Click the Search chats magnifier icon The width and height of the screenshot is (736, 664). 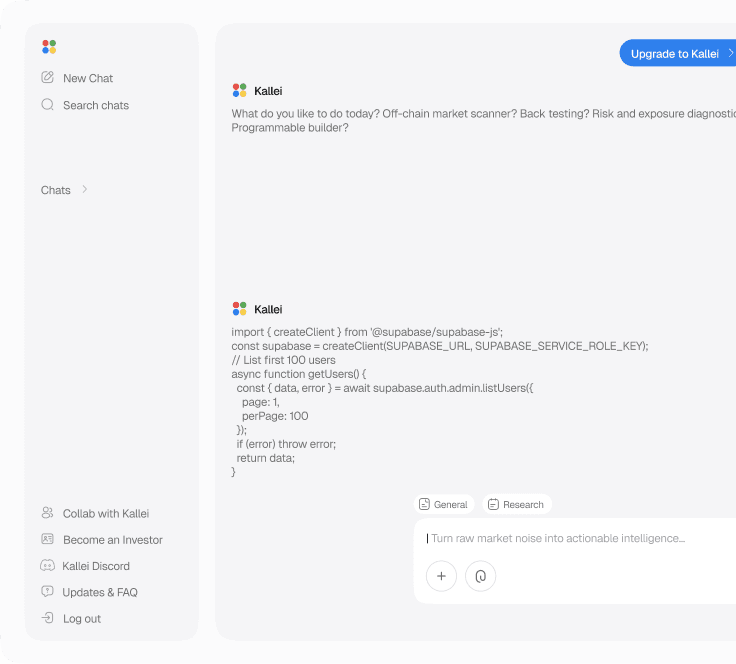[47, 104]
